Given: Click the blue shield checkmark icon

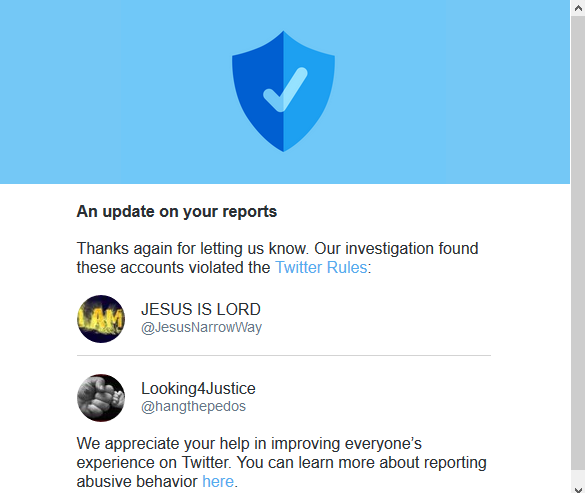Looking at the screenshot, I should (283, 91).
